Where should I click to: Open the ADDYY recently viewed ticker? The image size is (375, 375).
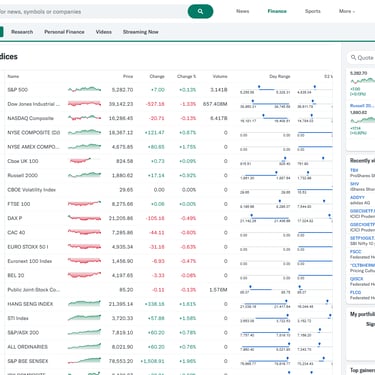click(x=357, y=197)
